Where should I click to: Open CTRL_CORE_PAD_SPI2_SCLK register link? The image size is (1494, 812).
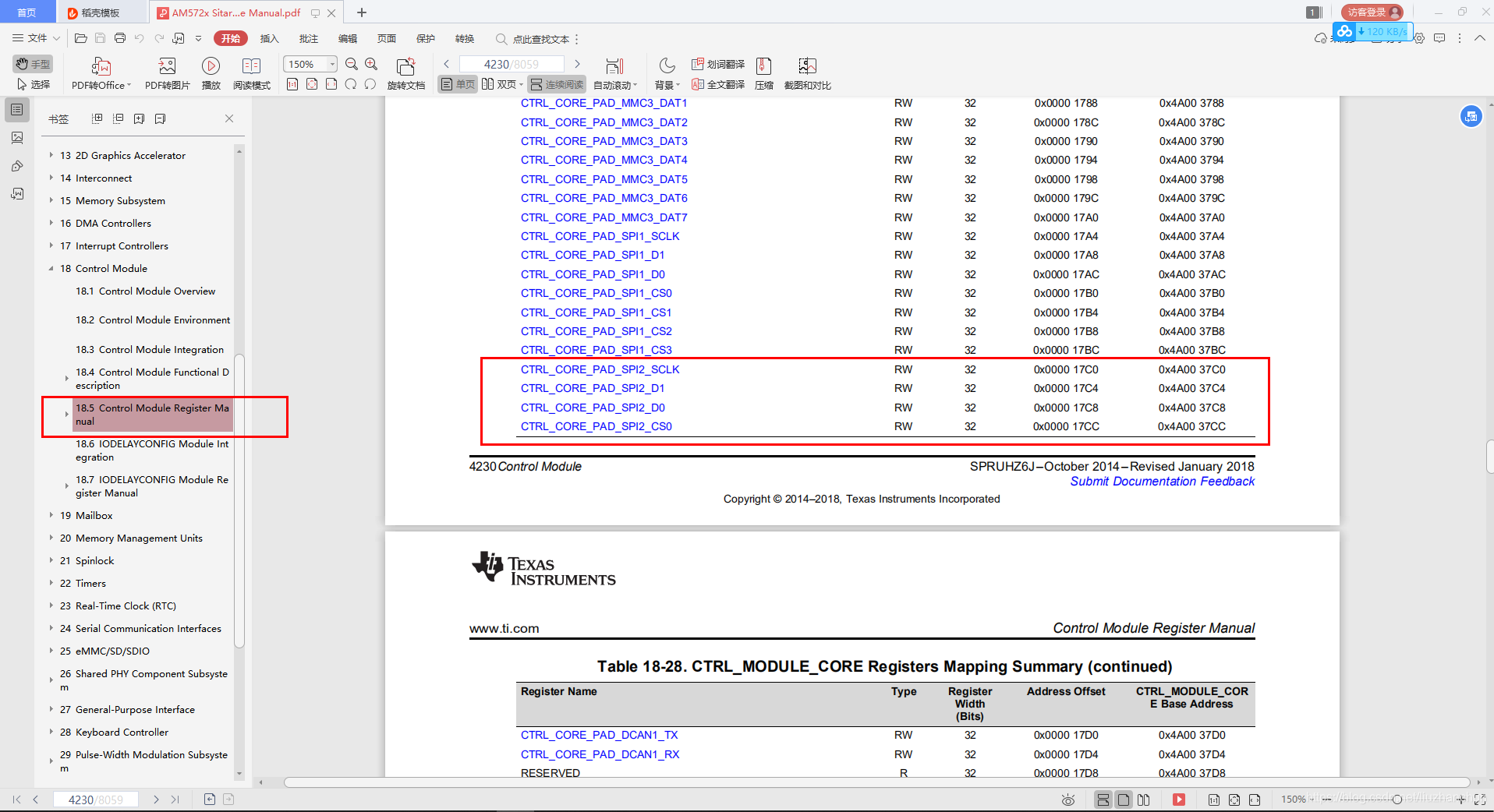600,369
